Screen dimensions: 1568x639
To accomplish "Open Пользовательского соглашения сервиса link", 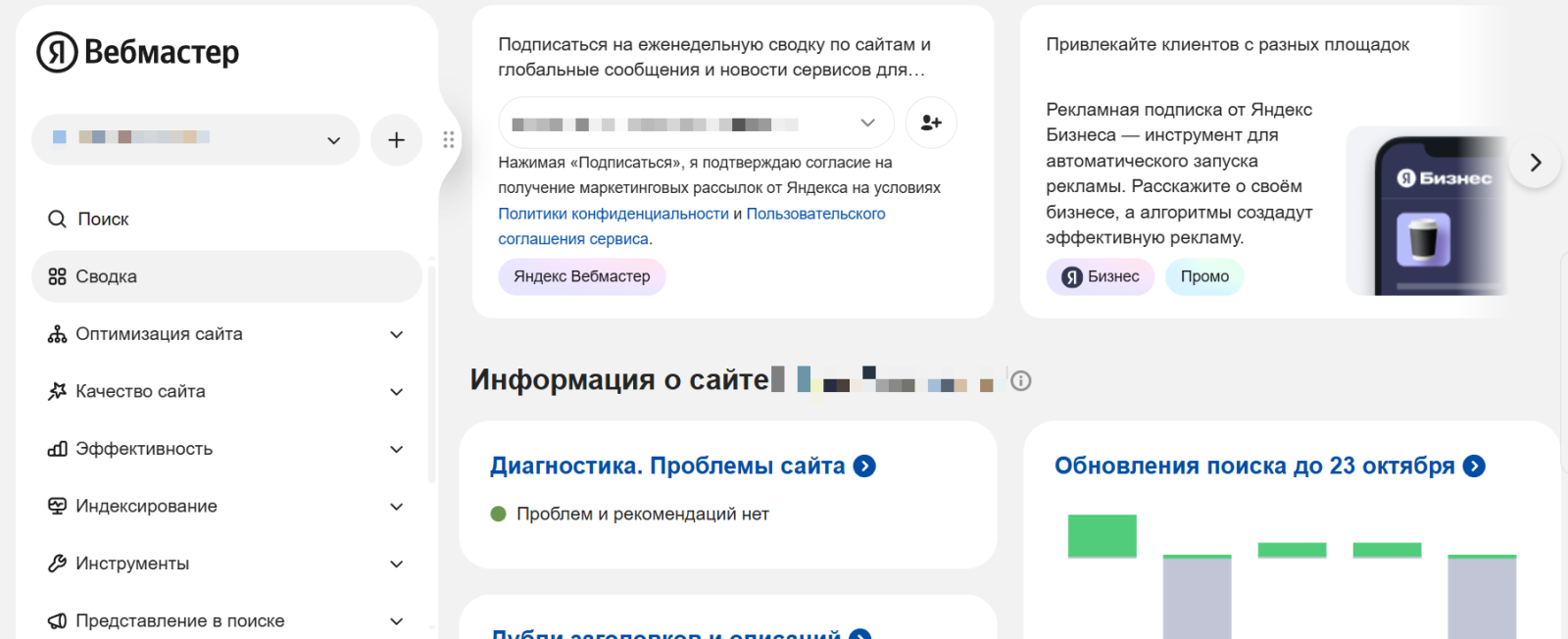I will tap(816, 213).
